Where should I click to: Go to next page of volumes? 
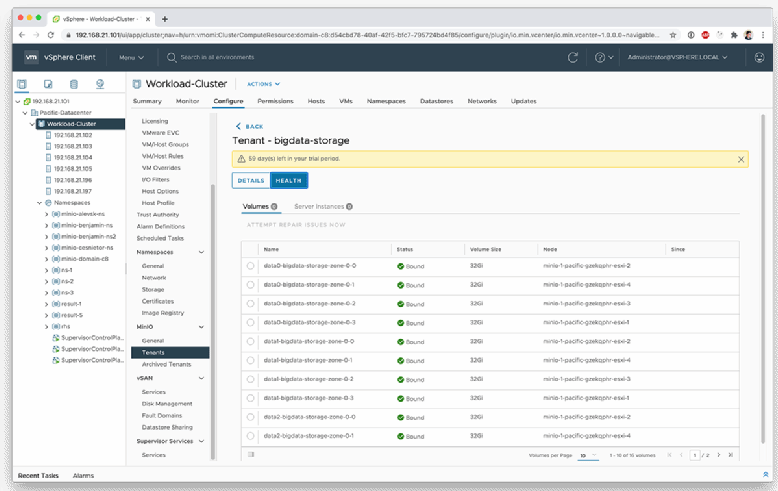point(718,455)
